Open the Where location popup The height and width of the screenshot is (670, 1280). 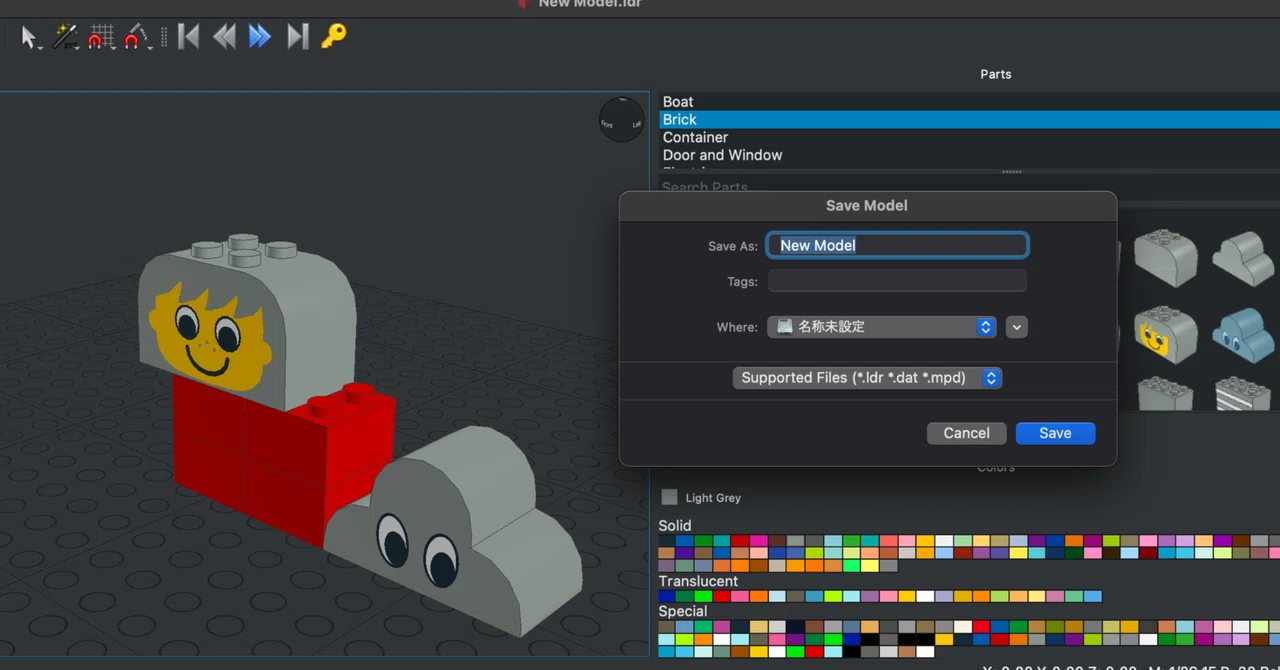tap(882, 327)
